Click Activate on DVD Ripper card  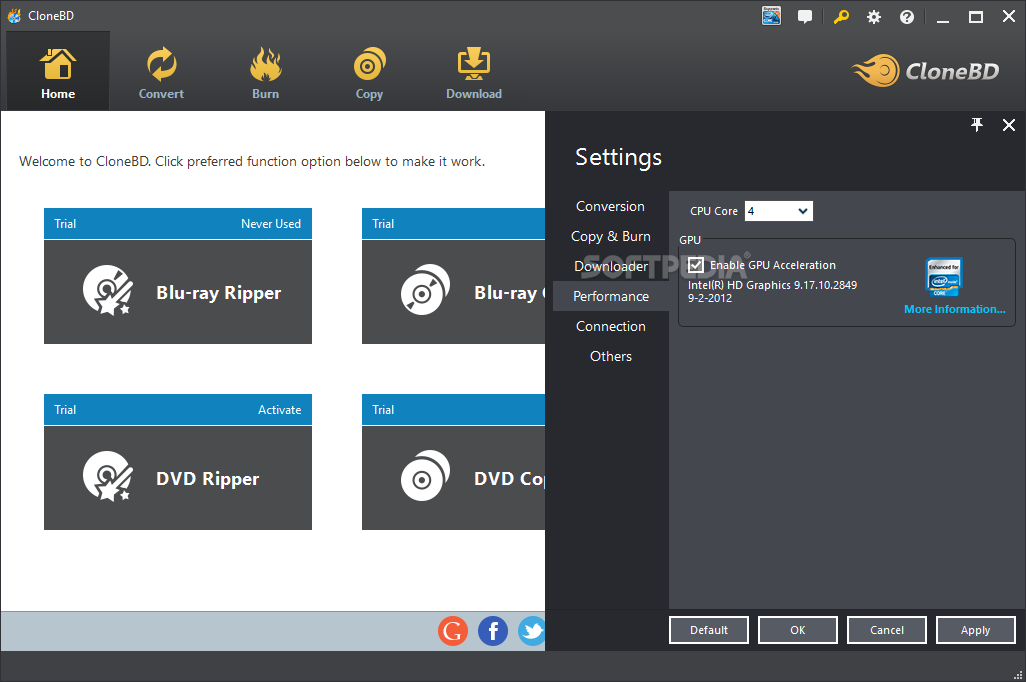(279, 410)
